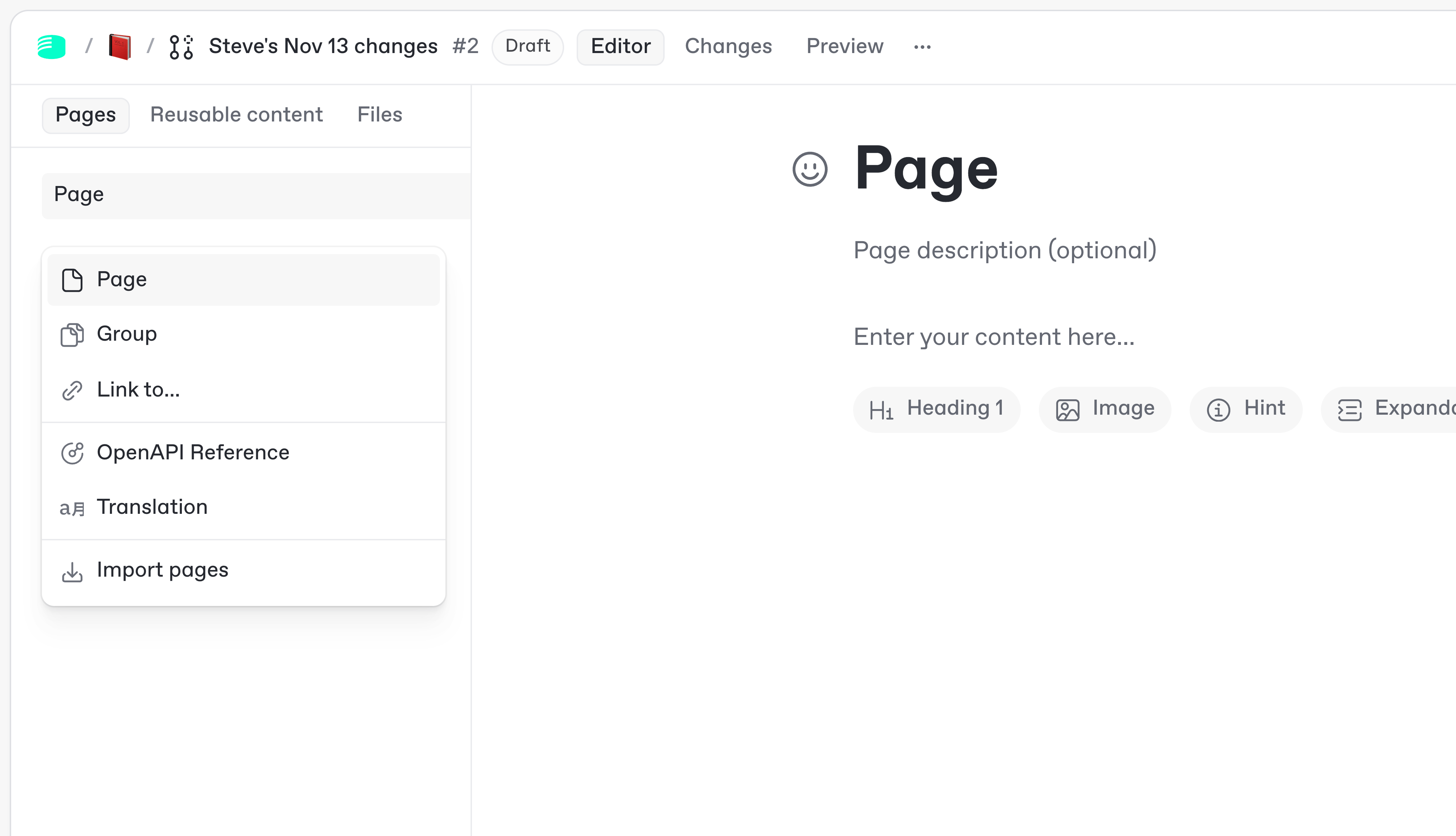Switch to Reusable content
The width and height of the screenshot is (1456, 836).
pos(237,114)
